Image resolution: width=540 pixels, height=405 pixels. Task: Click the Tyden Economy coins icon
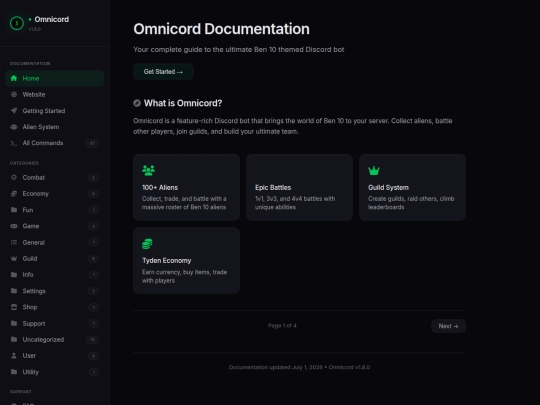(147, 244)
